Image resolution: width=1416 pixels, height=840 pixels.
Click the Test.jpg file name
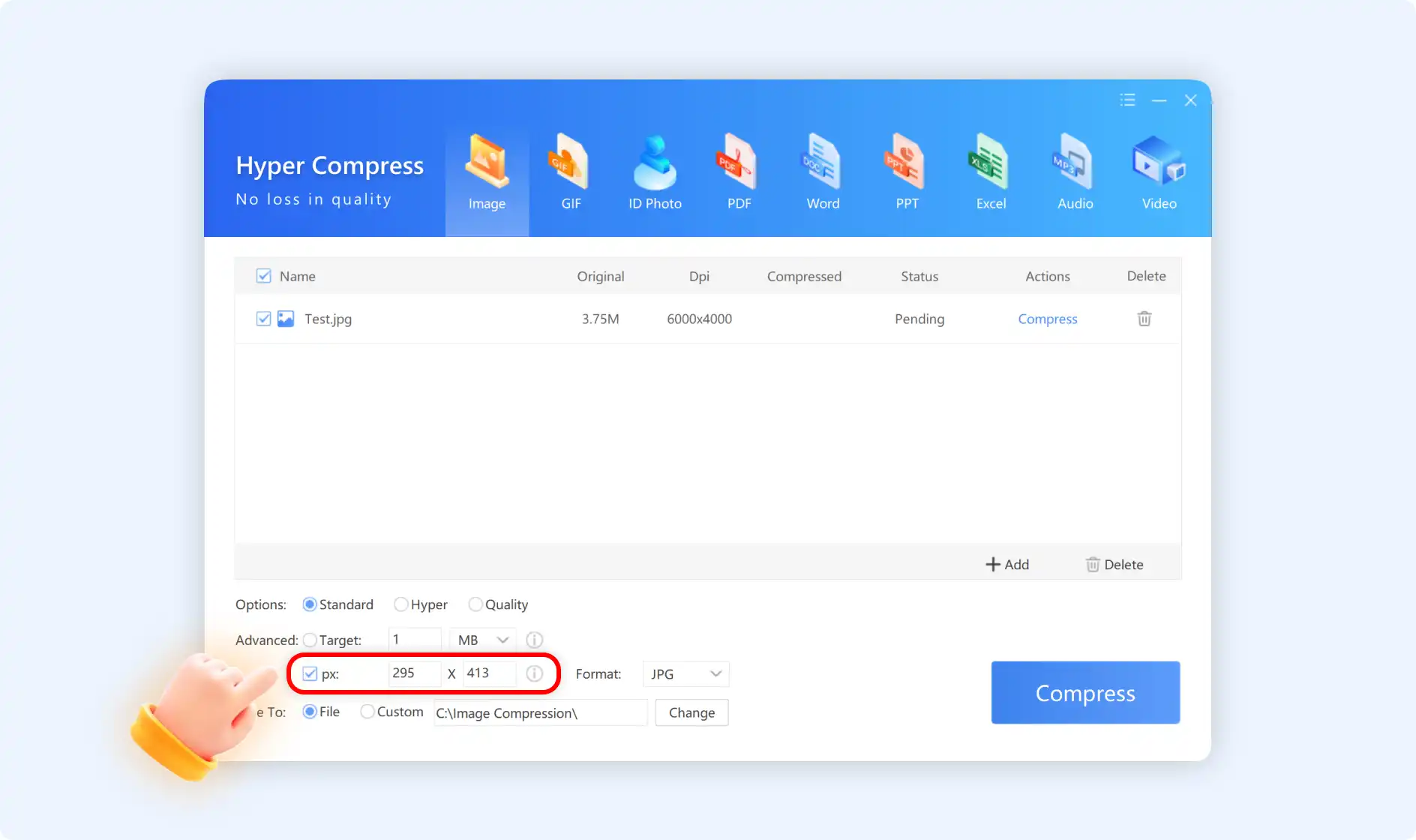click(328, 319)
